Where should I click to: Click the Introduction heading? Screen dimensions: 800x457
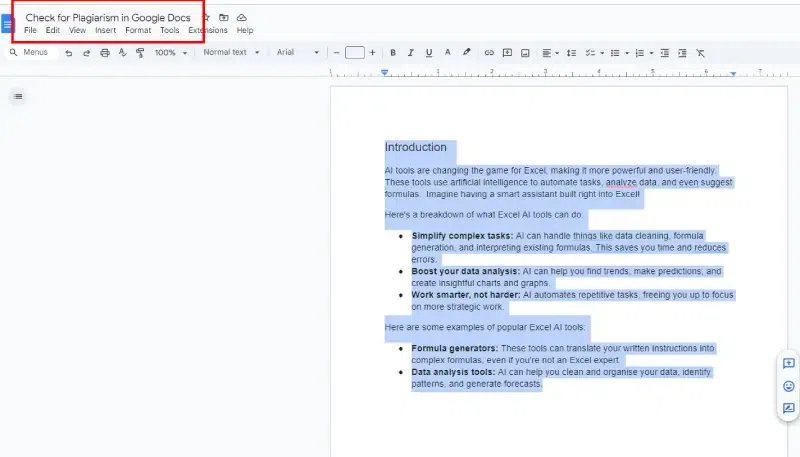tap(415, 147)
